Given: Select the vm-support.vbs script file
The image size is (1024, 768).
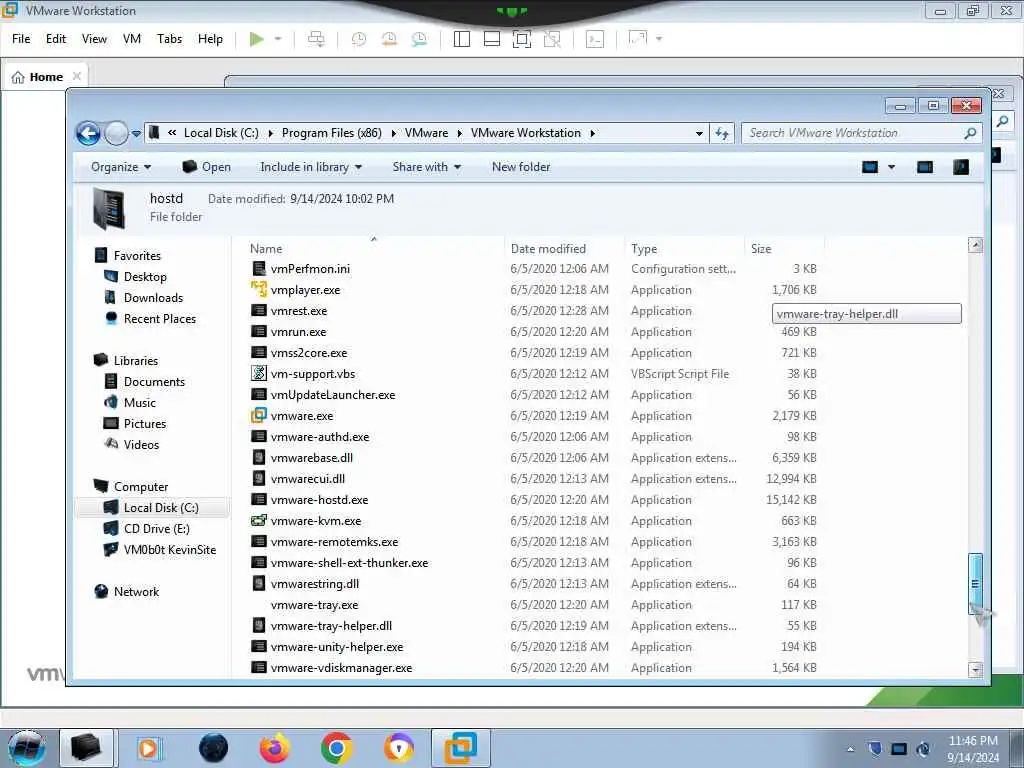Looking at the screenshot, I should click(313, 374).
